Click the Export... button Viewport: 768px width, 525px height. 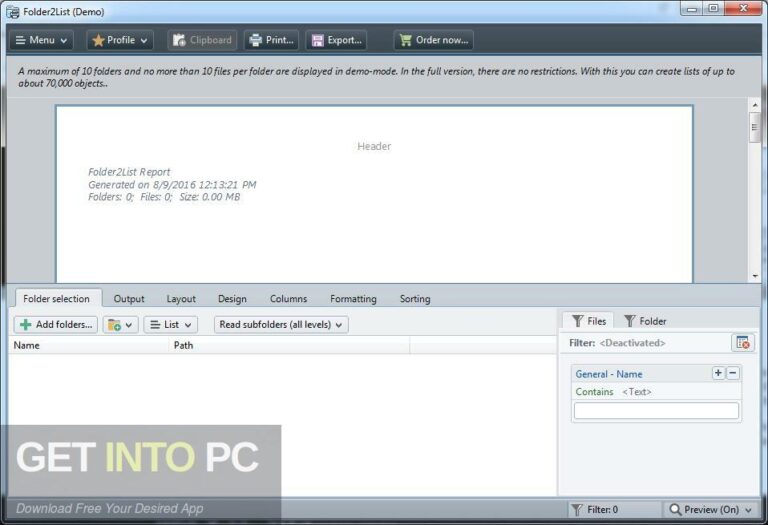[x=336, y=40]
